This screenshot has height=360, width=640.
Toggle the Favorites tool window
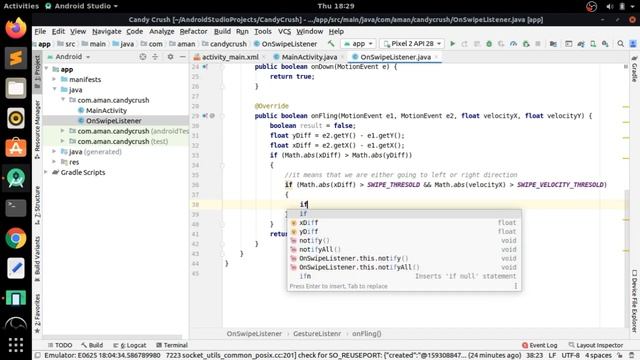37,313
